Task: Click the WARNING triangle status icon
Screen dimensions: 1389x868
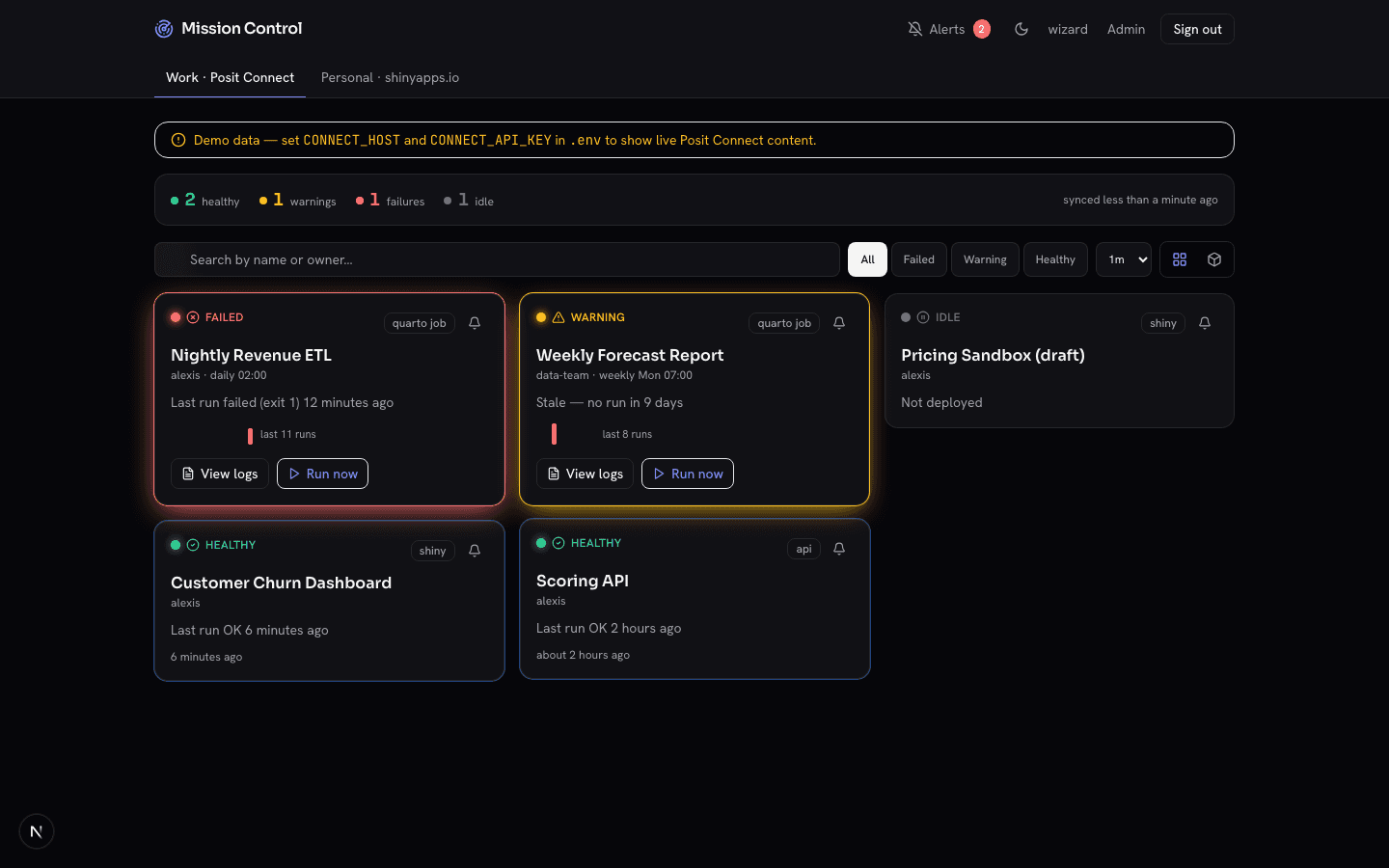Action: (558, 317)
